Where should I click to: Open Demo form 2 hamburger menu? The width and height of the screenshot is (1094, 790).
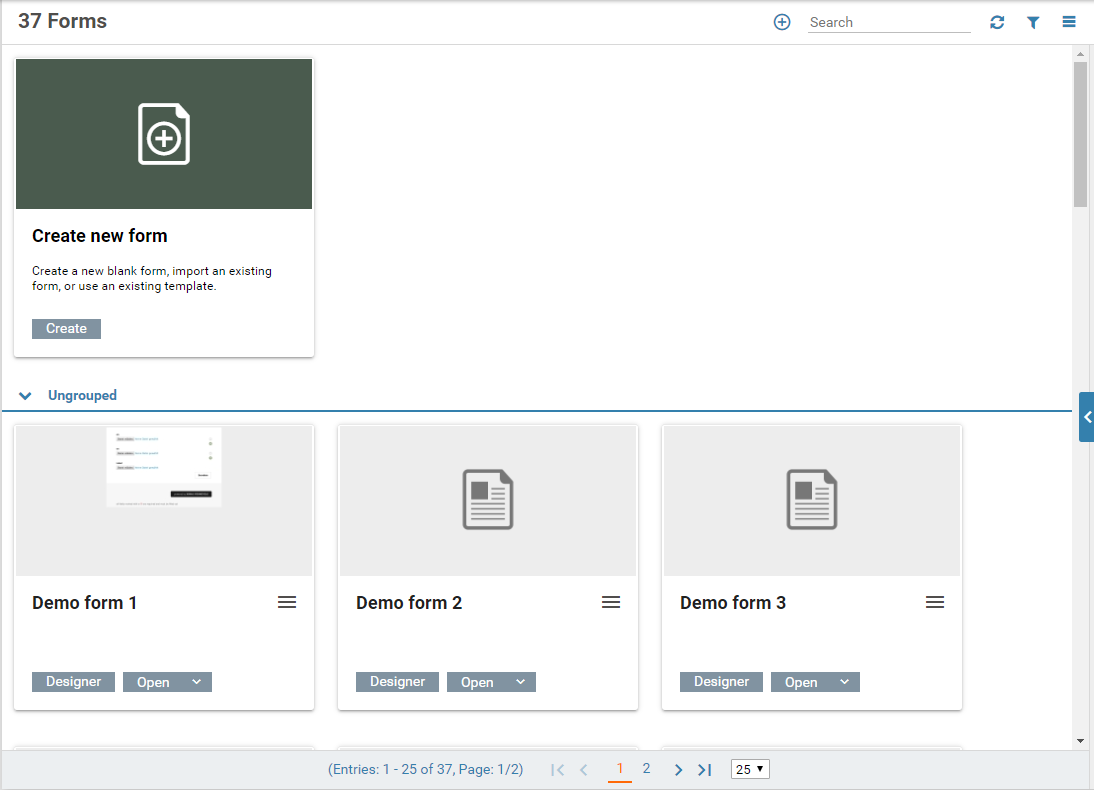pyautogui.click(x=611, y=602)
